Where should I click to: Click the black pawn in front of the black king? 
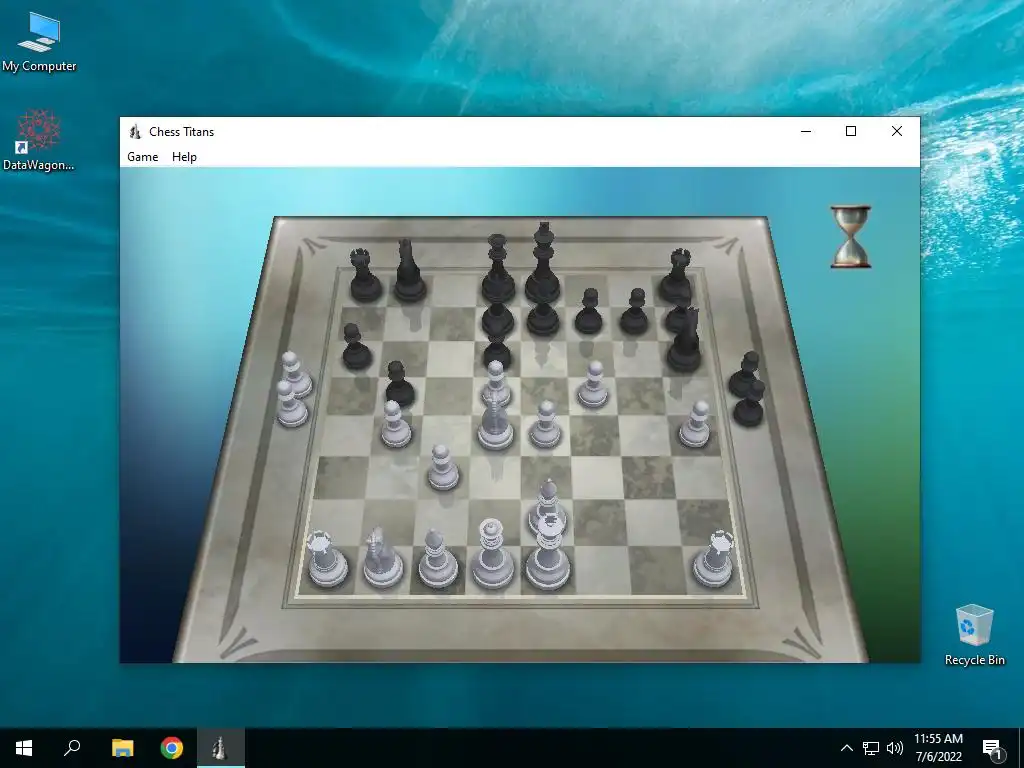(543, 317)
